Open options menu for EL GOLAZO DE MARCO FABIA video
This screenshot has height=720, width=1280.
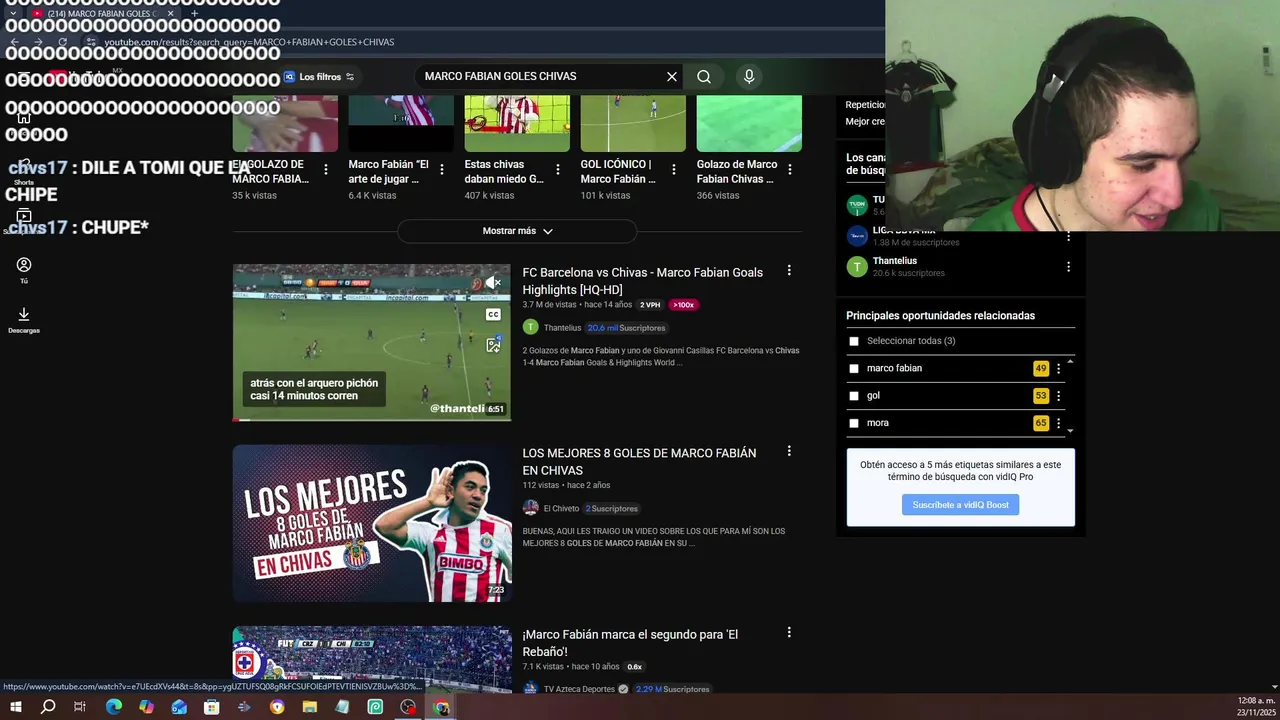pyautogui.click(x=326, y=170)
